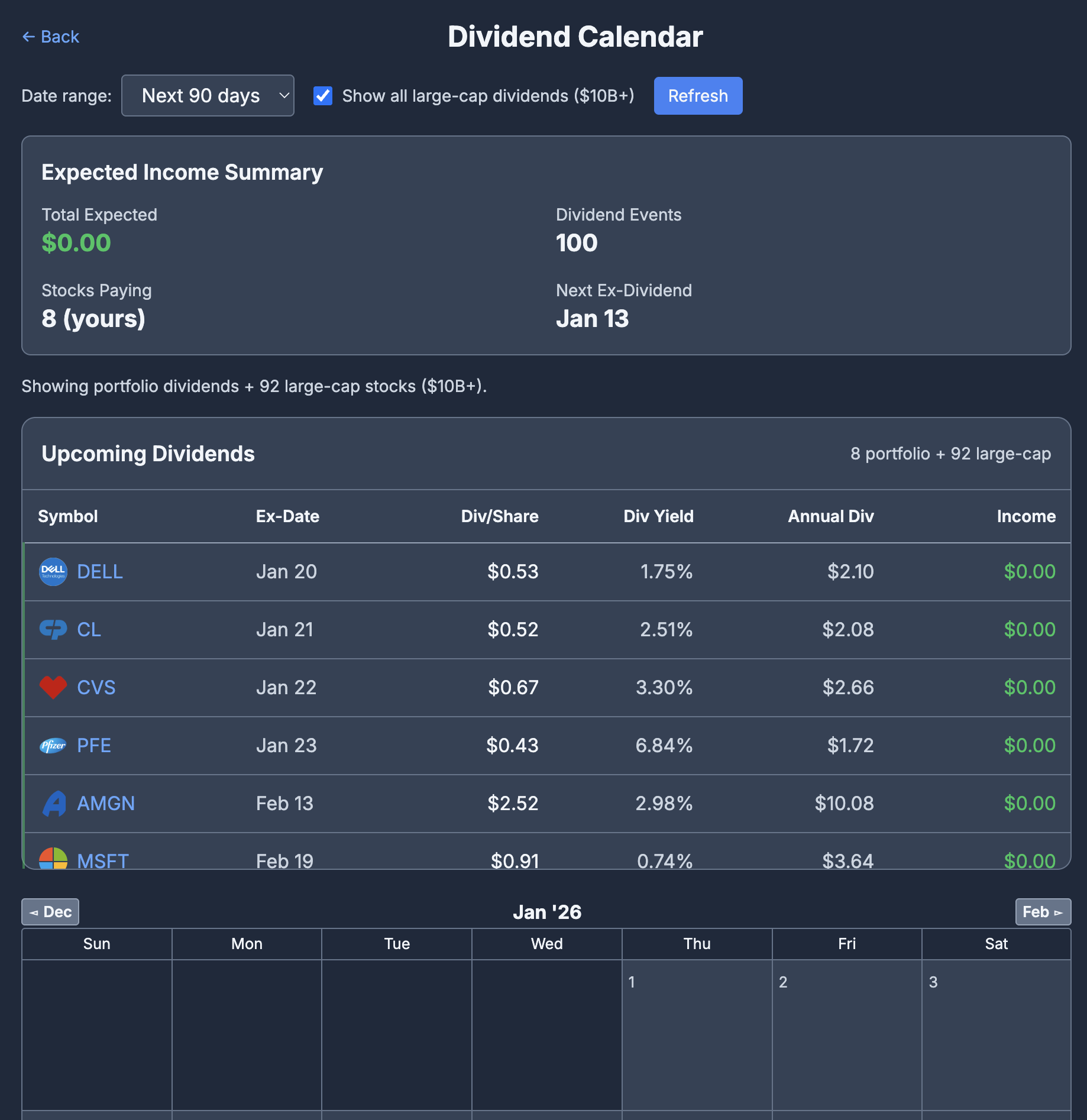1087x1120 pixels.
Task: Select a different range from the date dropdown
Action: click(208, 95)
